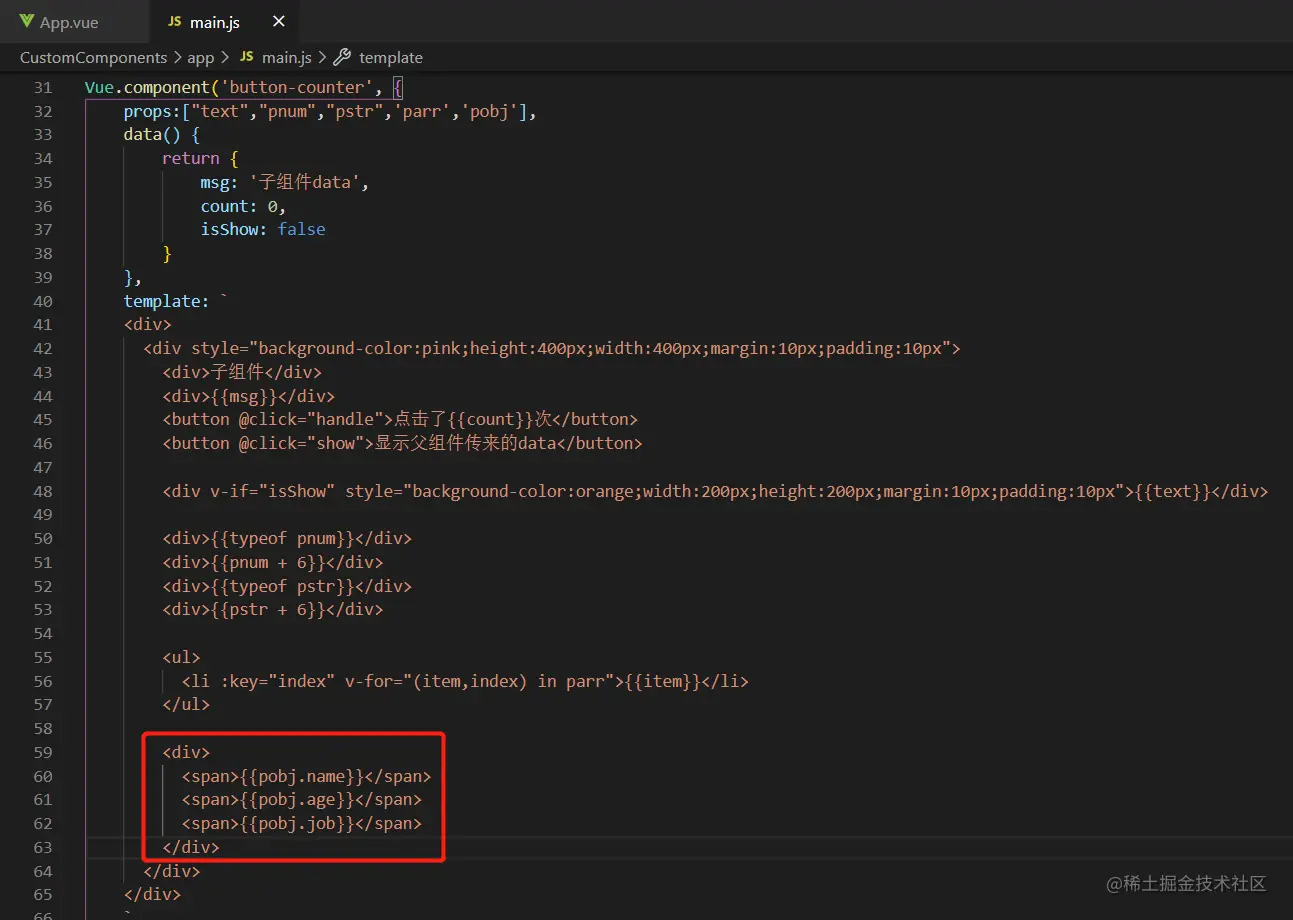Click the @click="handle" attribute

point(312,419)
